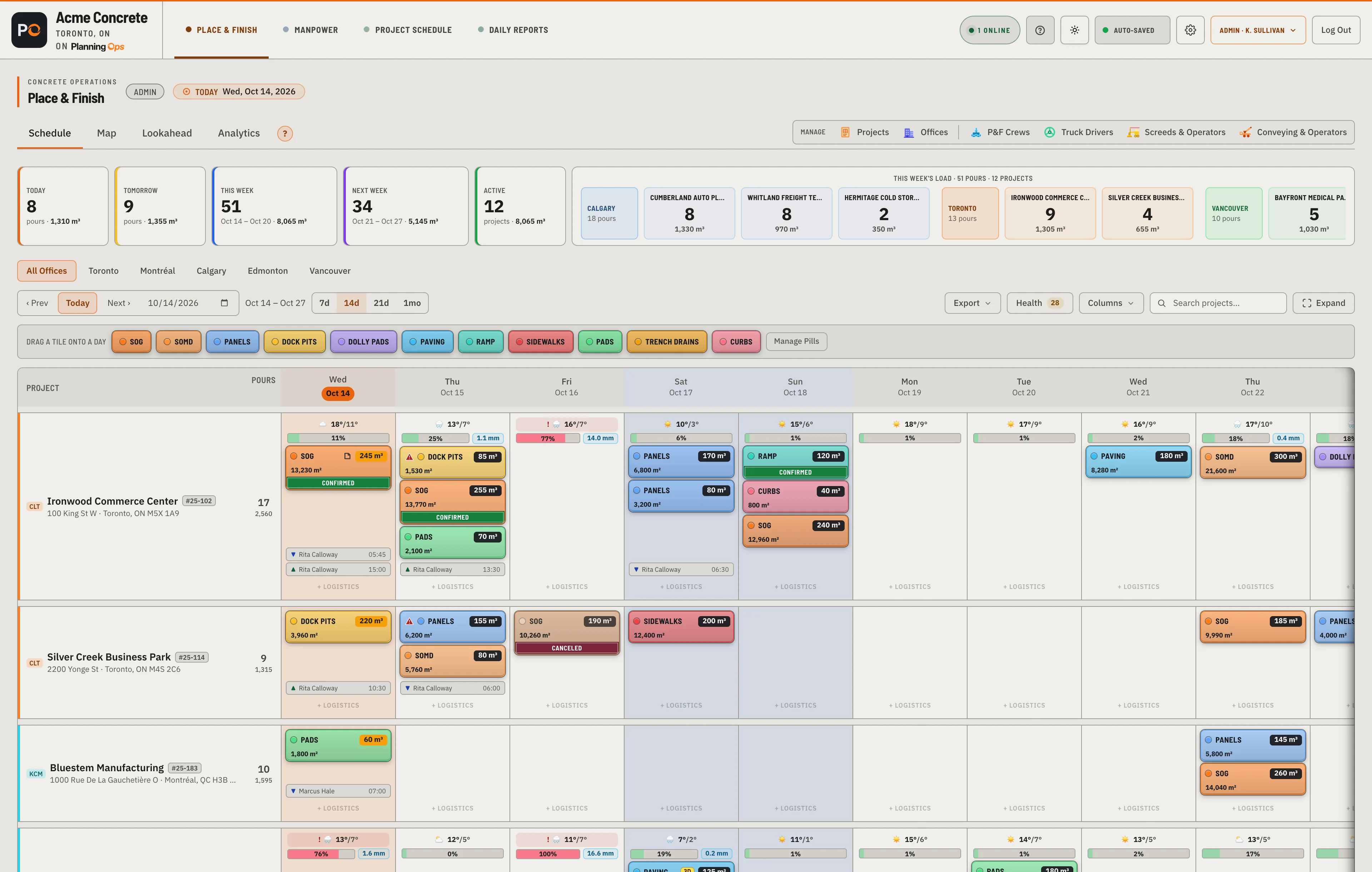This screenshot has width=1372, height=872.
Task: Switch to the Lookahead tab
Action: point(167,133)
